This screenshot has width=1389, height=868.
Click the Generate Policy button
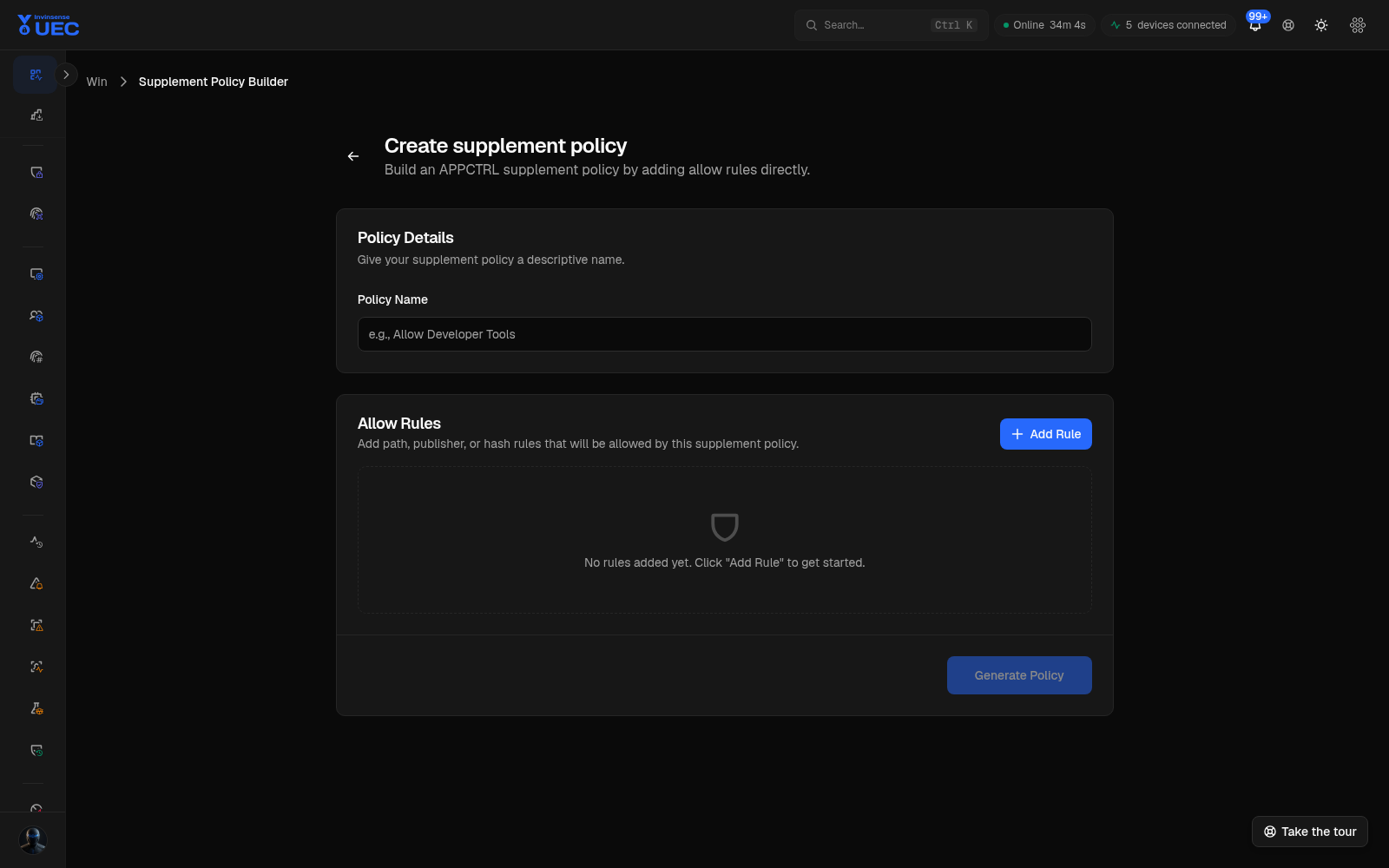(1019, 675)
